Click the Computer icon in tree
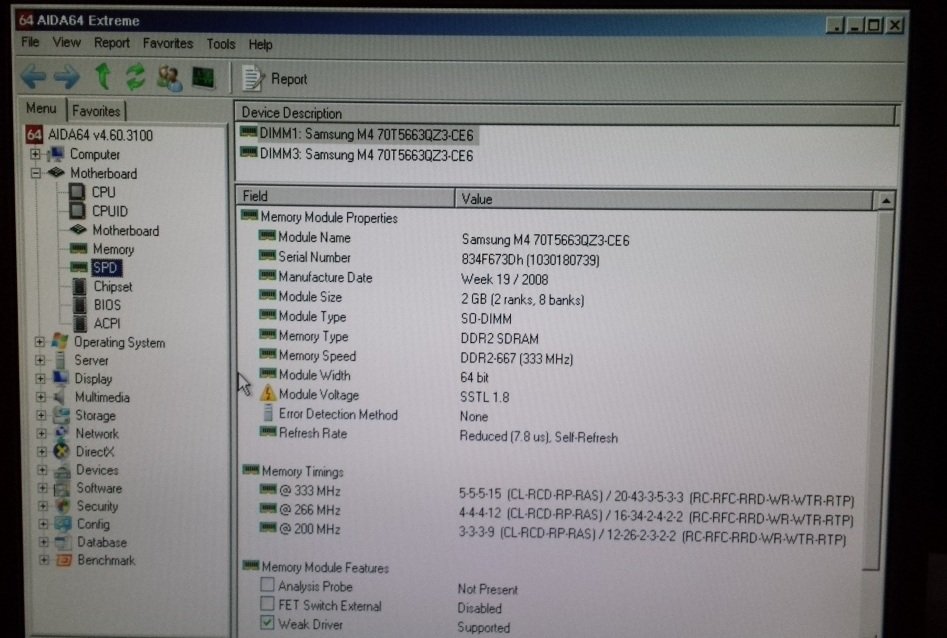This screenshot has height=638, width=947. pyautogui.click(x=56, y=155)
